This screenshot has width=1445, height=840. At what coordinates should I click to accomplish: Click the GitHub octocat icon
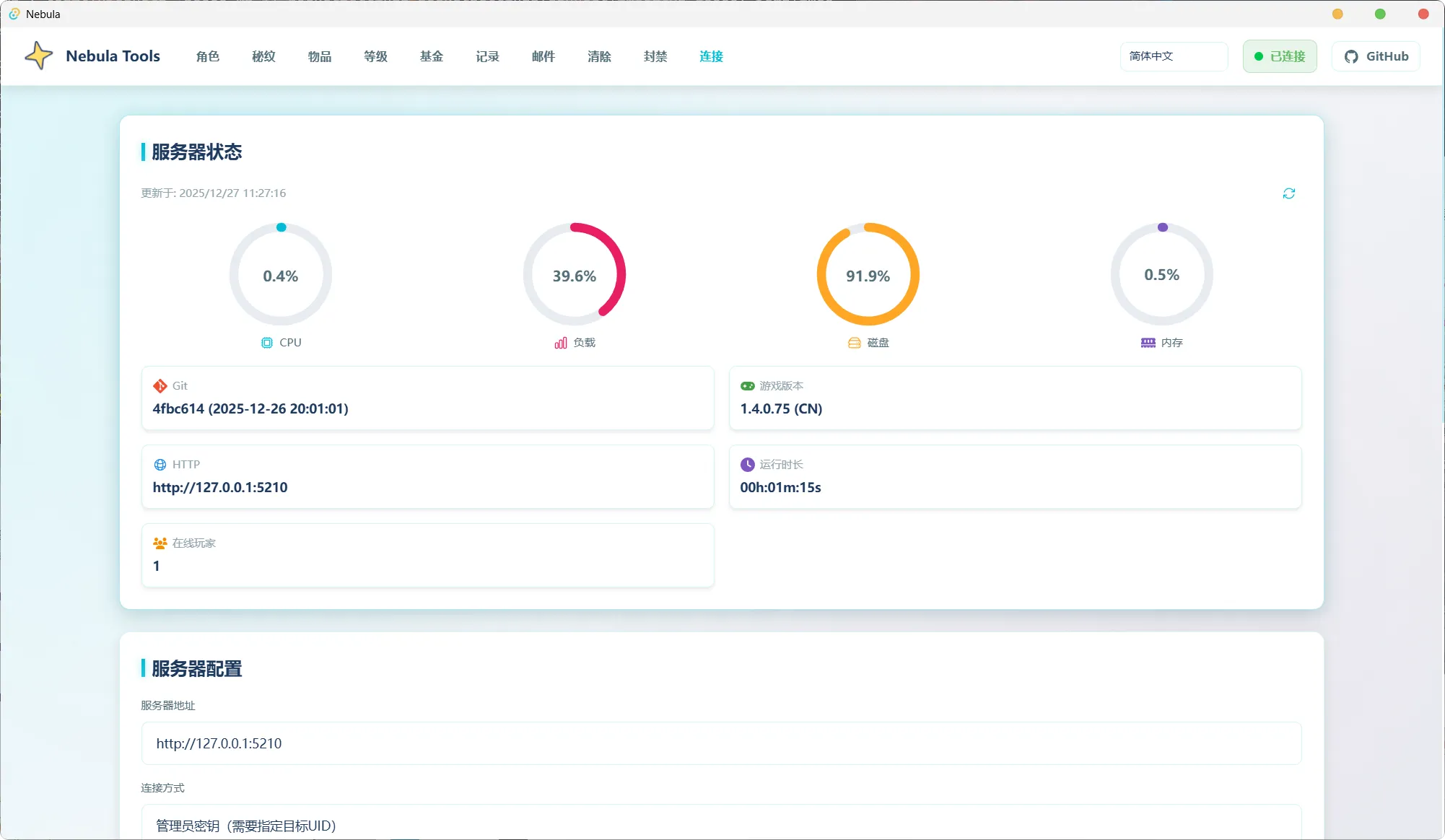[x=1351, y=56]
